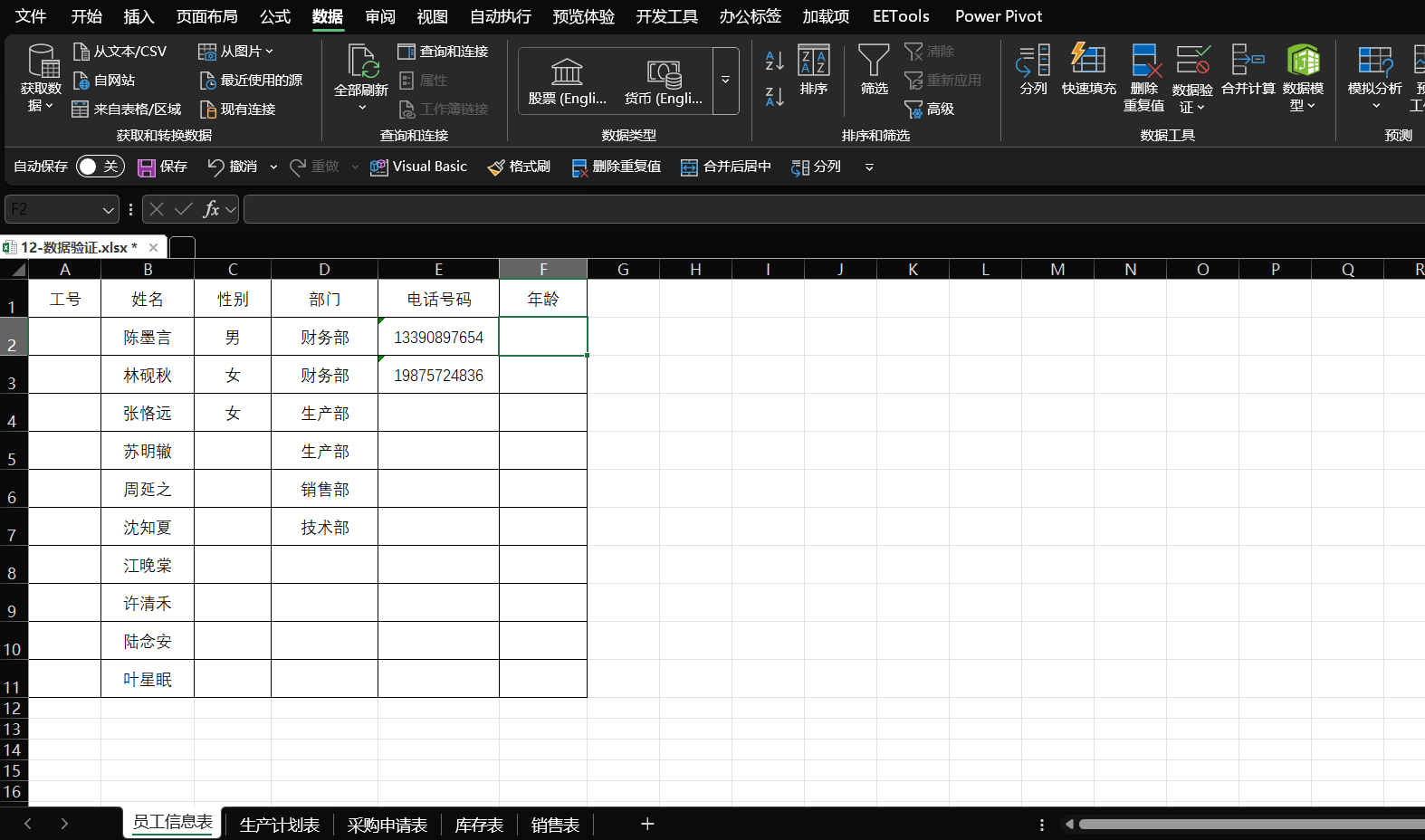Import data 自网站
The height and width of the screenshot is (840, 1425).
104,81
